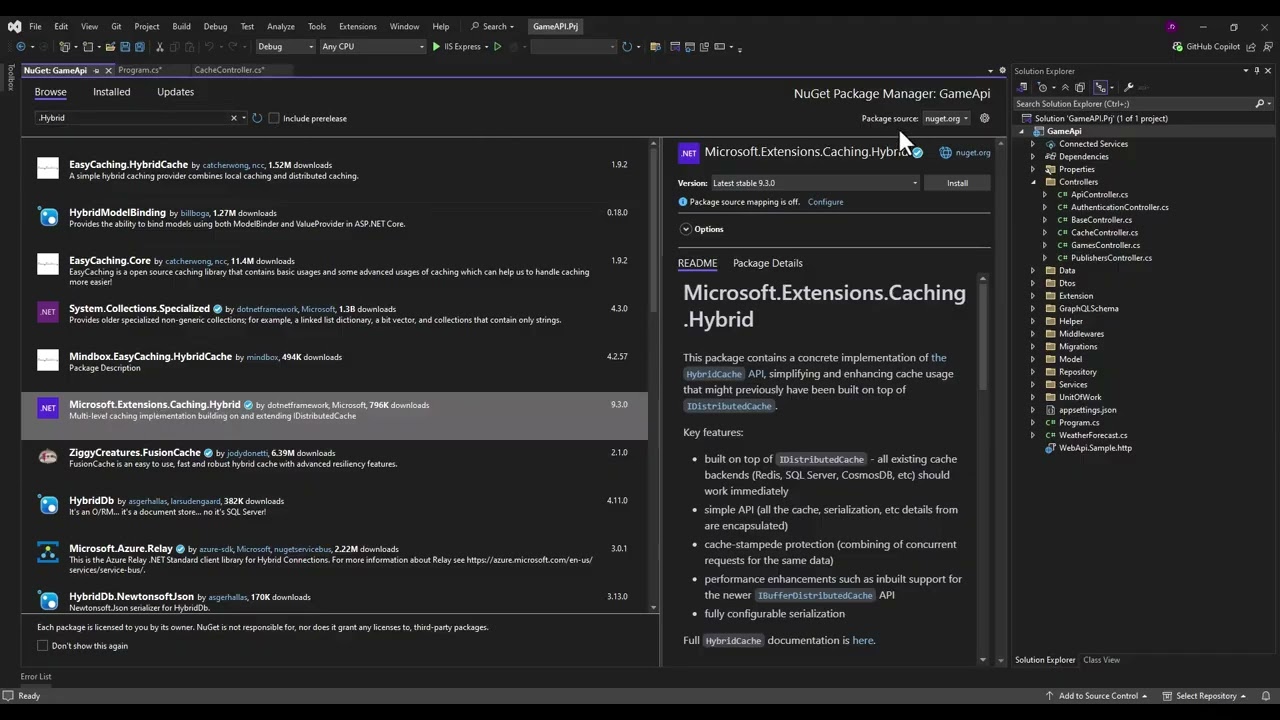Switch to Class View tab
1280x720 pixels.
pyautogui.click(x=1101, y=660)
